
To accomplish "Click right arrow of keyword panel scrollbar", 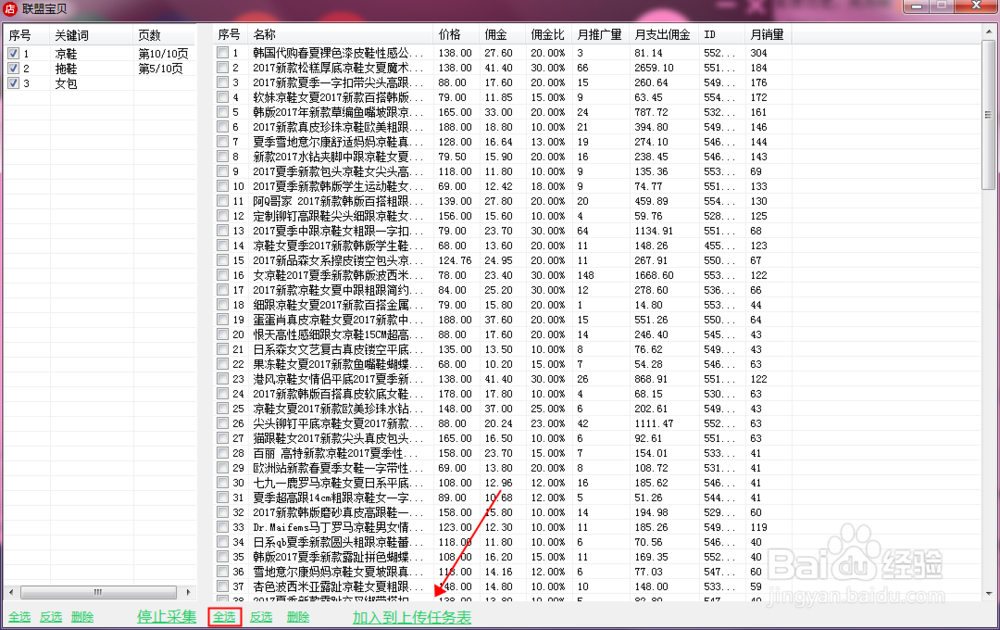I will click(x=189, y=592).
